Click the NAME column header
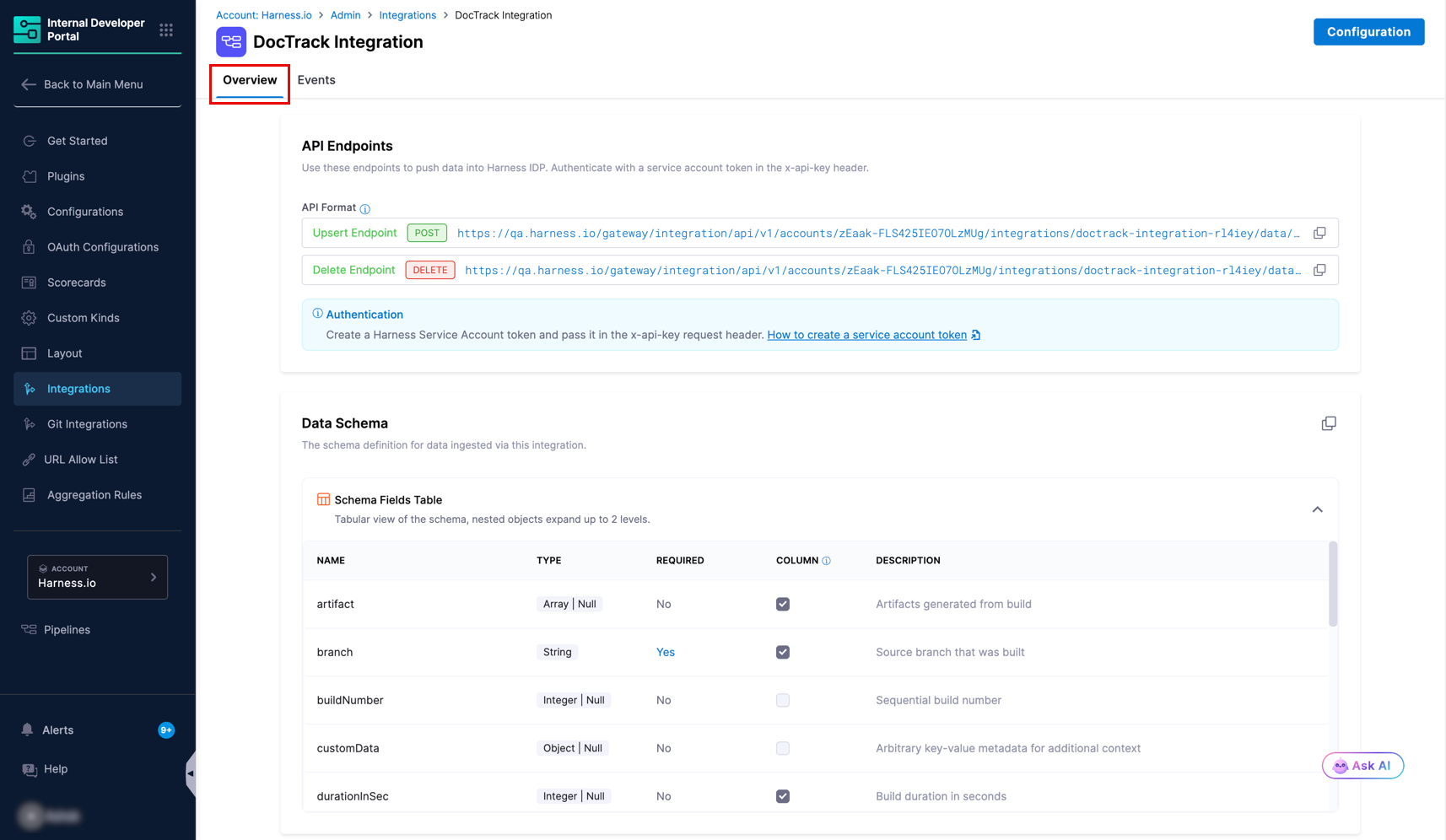Screen dimensions: 1446x840 (331, 561)
